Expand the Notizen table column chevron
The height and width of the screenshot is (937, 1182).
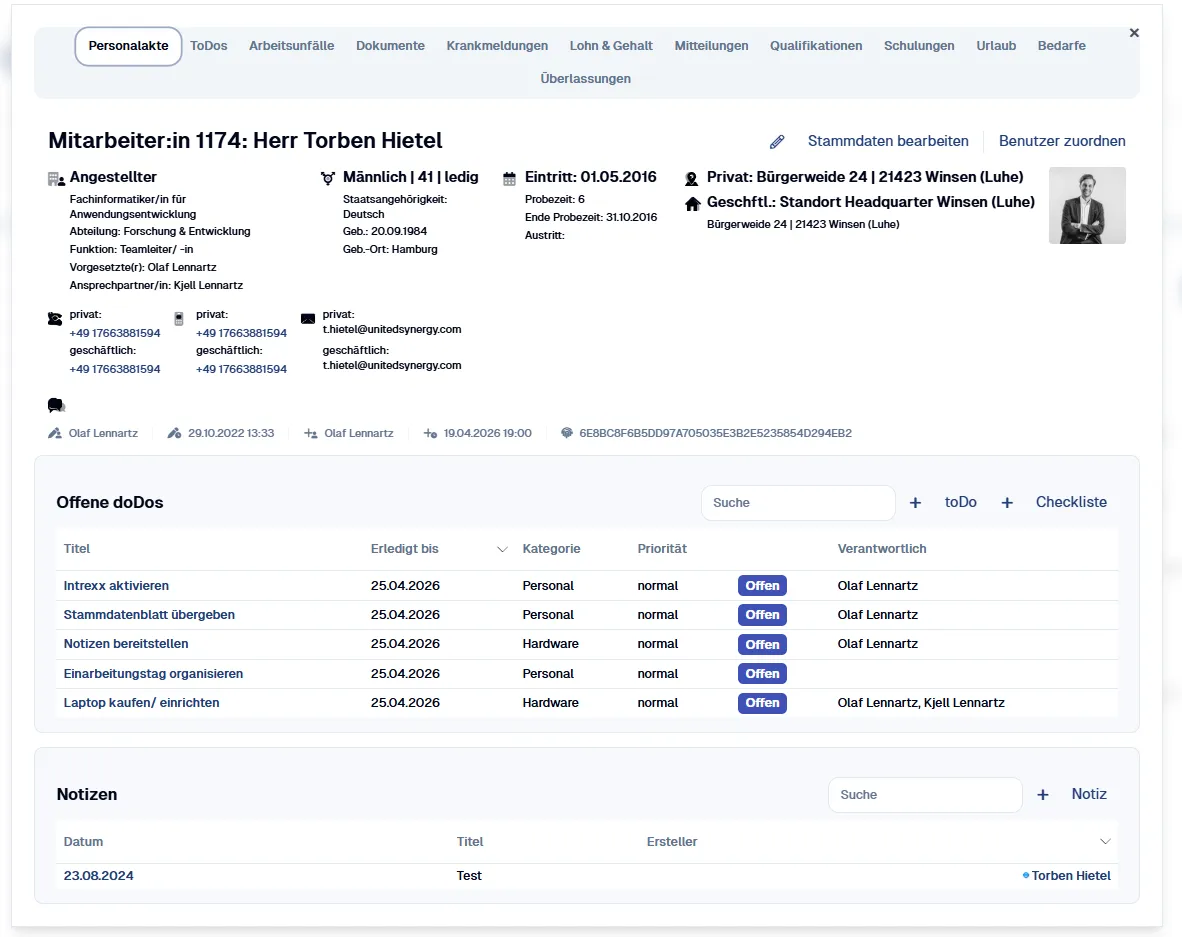(1105, 842)
